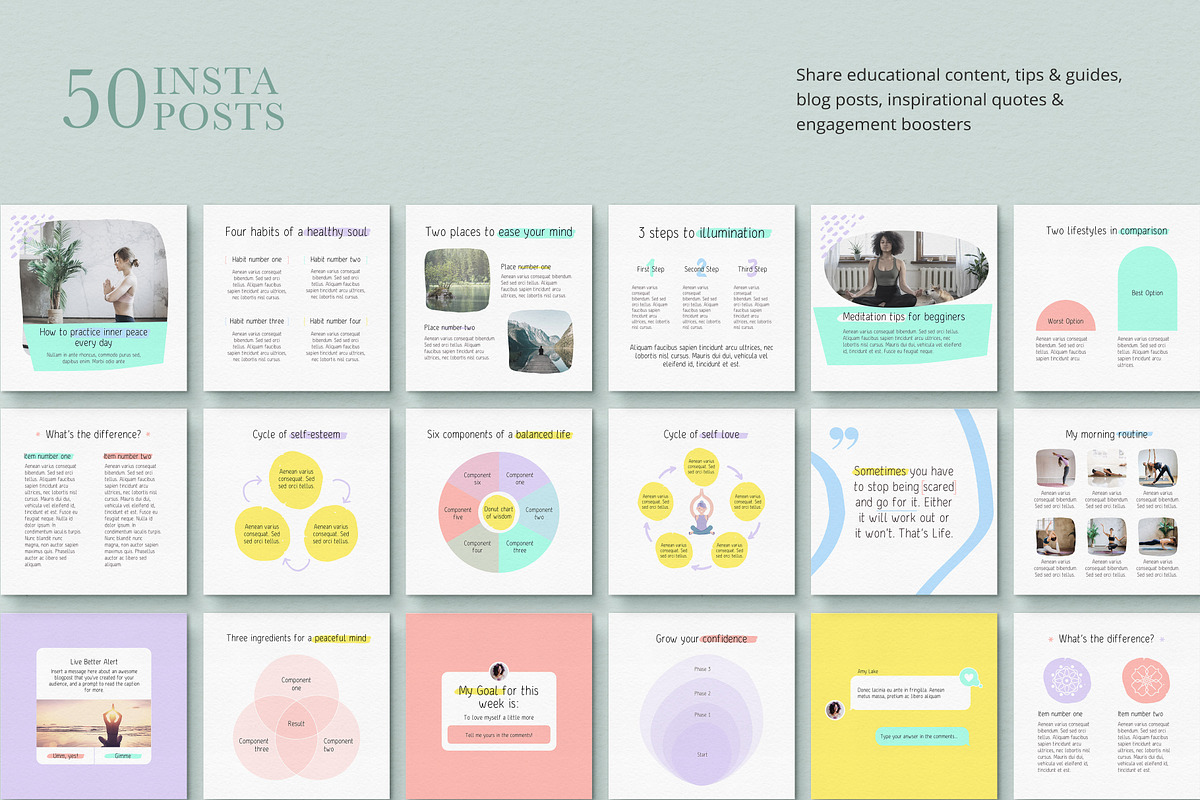Select the mountain dock photo beside Place number two

click(x=540, y=341)
